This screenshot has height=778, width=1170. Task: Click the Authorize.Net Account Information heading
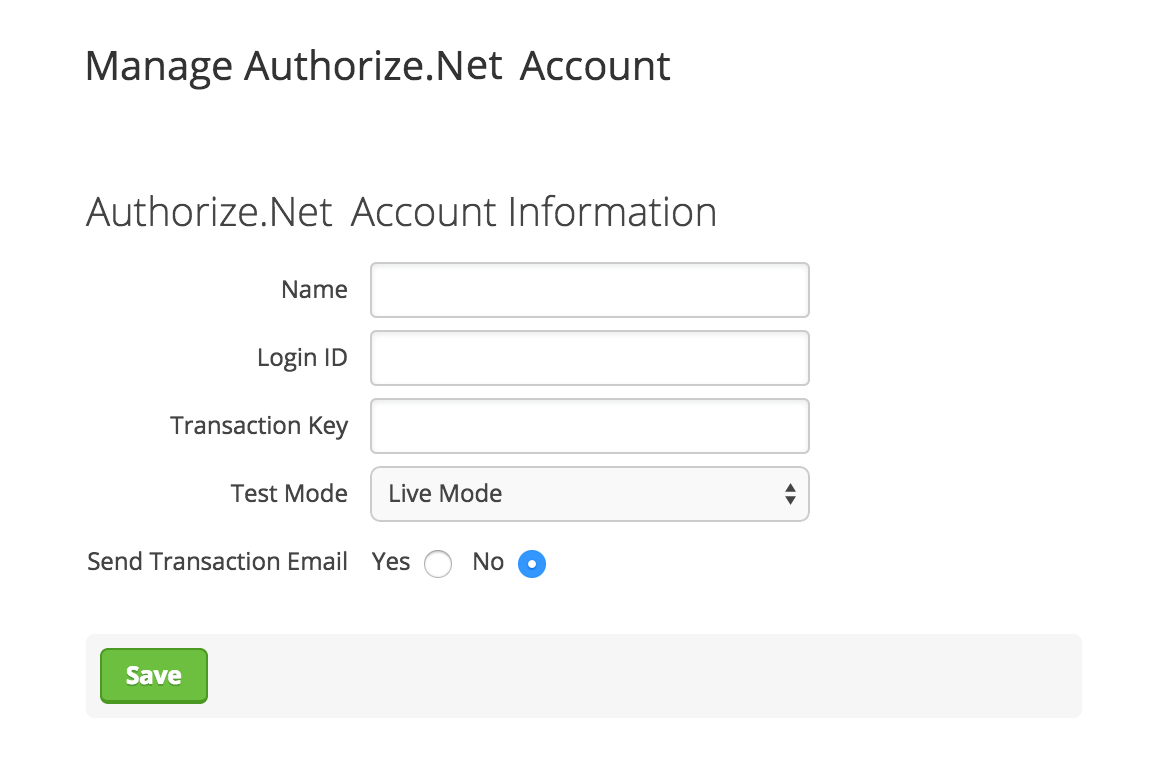click(401, 212)
